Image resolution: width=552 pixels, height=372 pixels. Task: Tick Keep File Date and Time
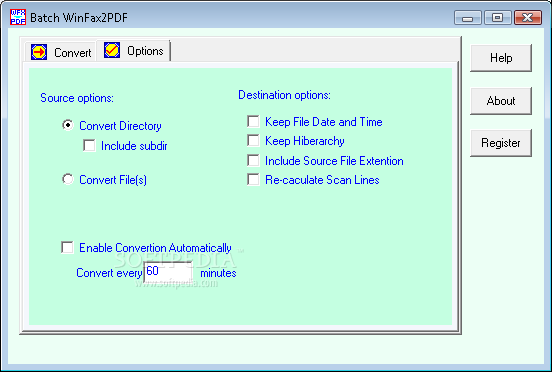pos(253,121)
